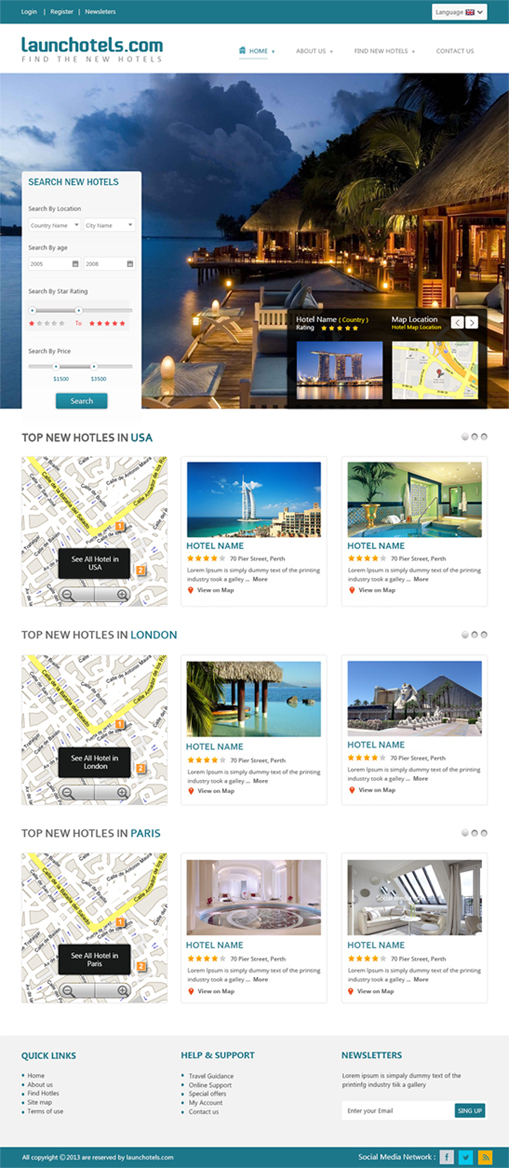Zoom out on the USA map
The image size is (509, 1168).
coord(68,594)
